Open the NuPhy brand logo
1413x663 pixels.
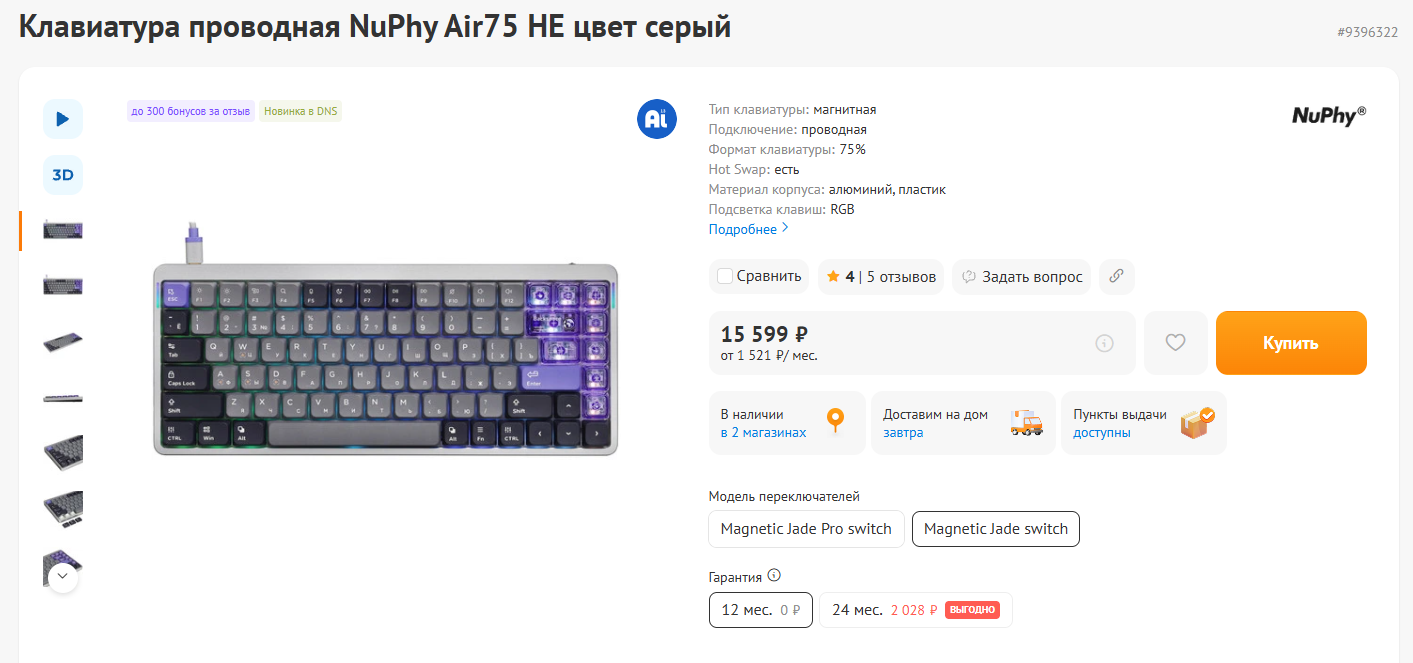[x=1328, y=115]
